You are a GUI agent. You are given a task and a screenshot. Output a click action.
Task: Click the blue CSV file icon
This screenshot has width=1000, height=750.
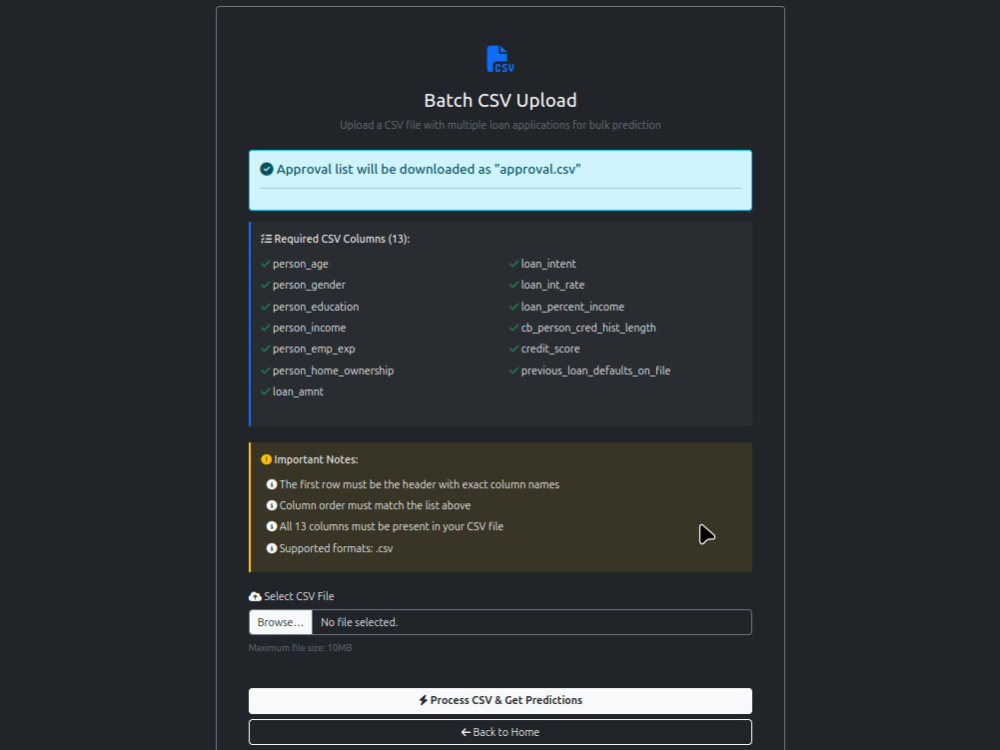pos(500,59)
